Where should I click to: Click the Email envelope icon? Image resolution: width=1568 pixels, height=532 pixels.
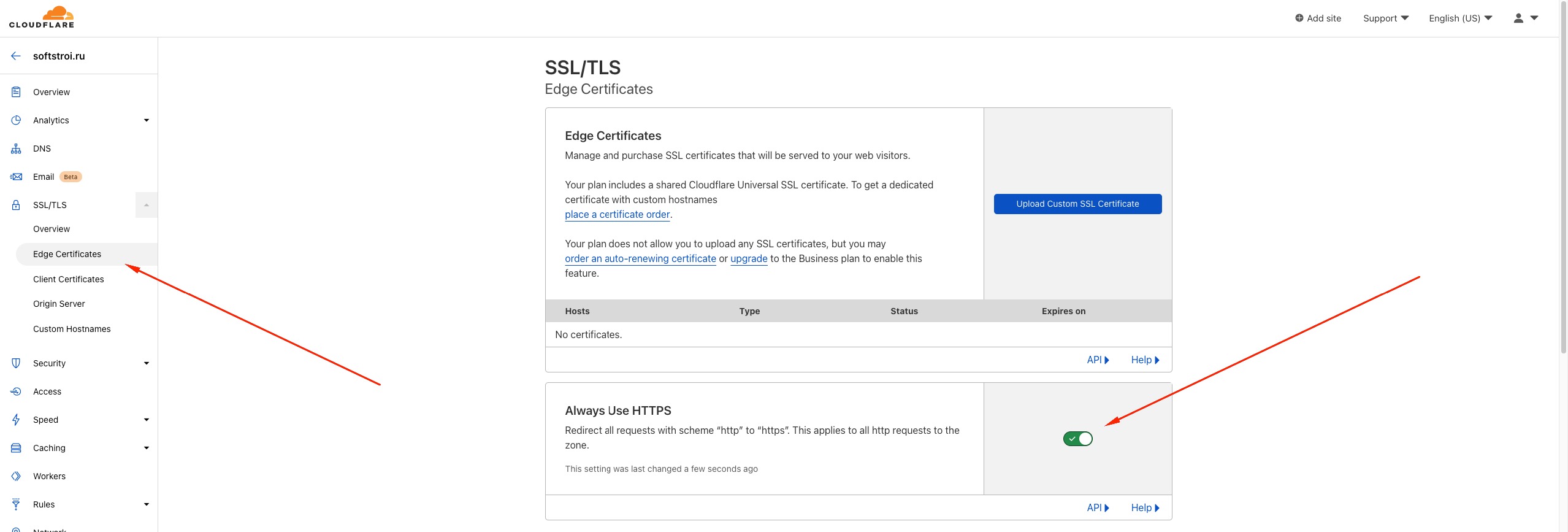[x=16, y=177]
